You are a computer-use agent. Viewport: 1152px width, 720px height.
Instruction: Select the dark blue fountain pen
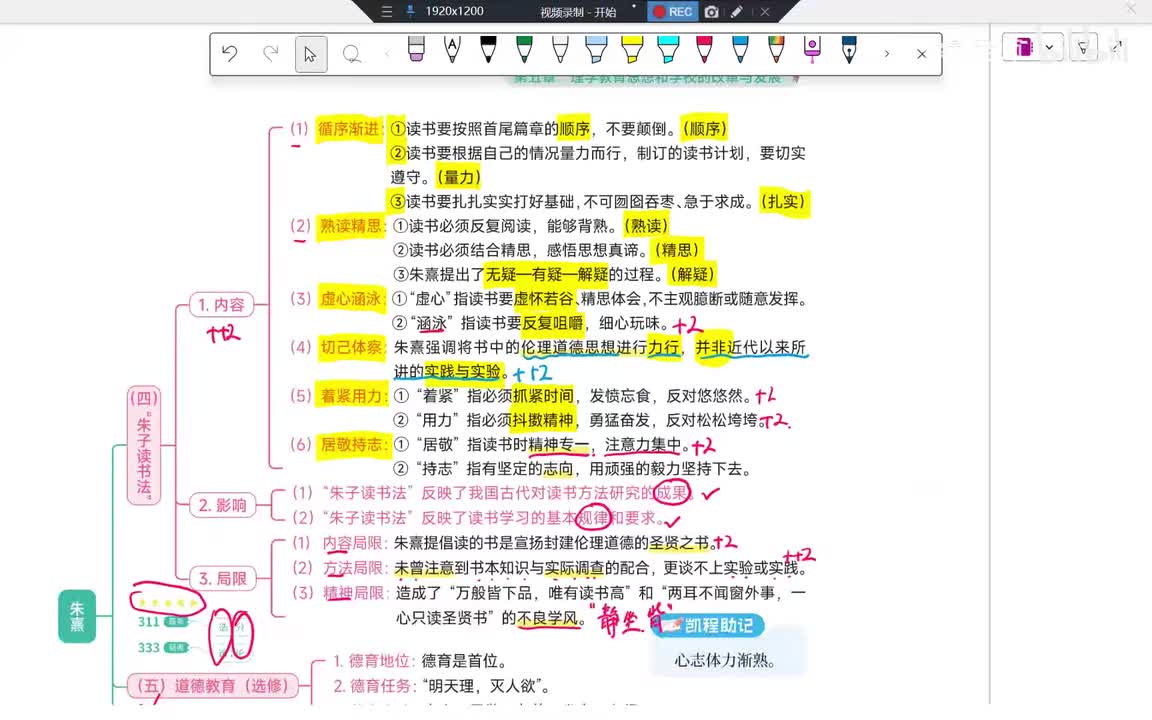coord(849,48)
